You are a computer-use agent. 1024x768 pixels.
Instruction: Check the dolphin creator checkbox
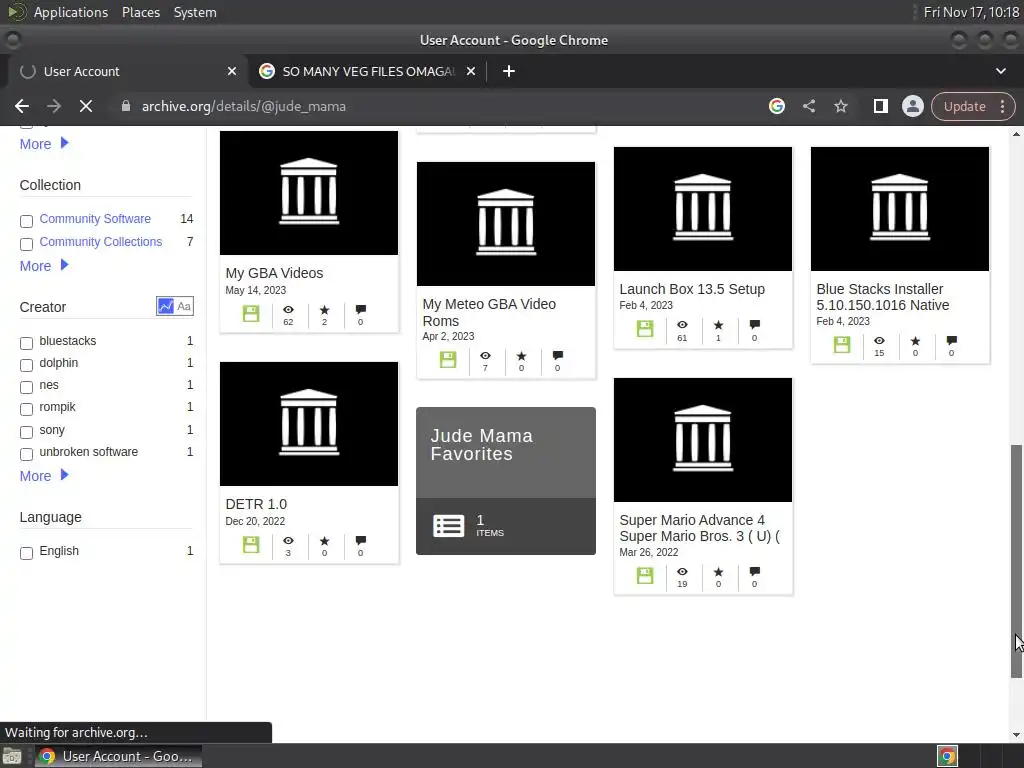point(26,364)
